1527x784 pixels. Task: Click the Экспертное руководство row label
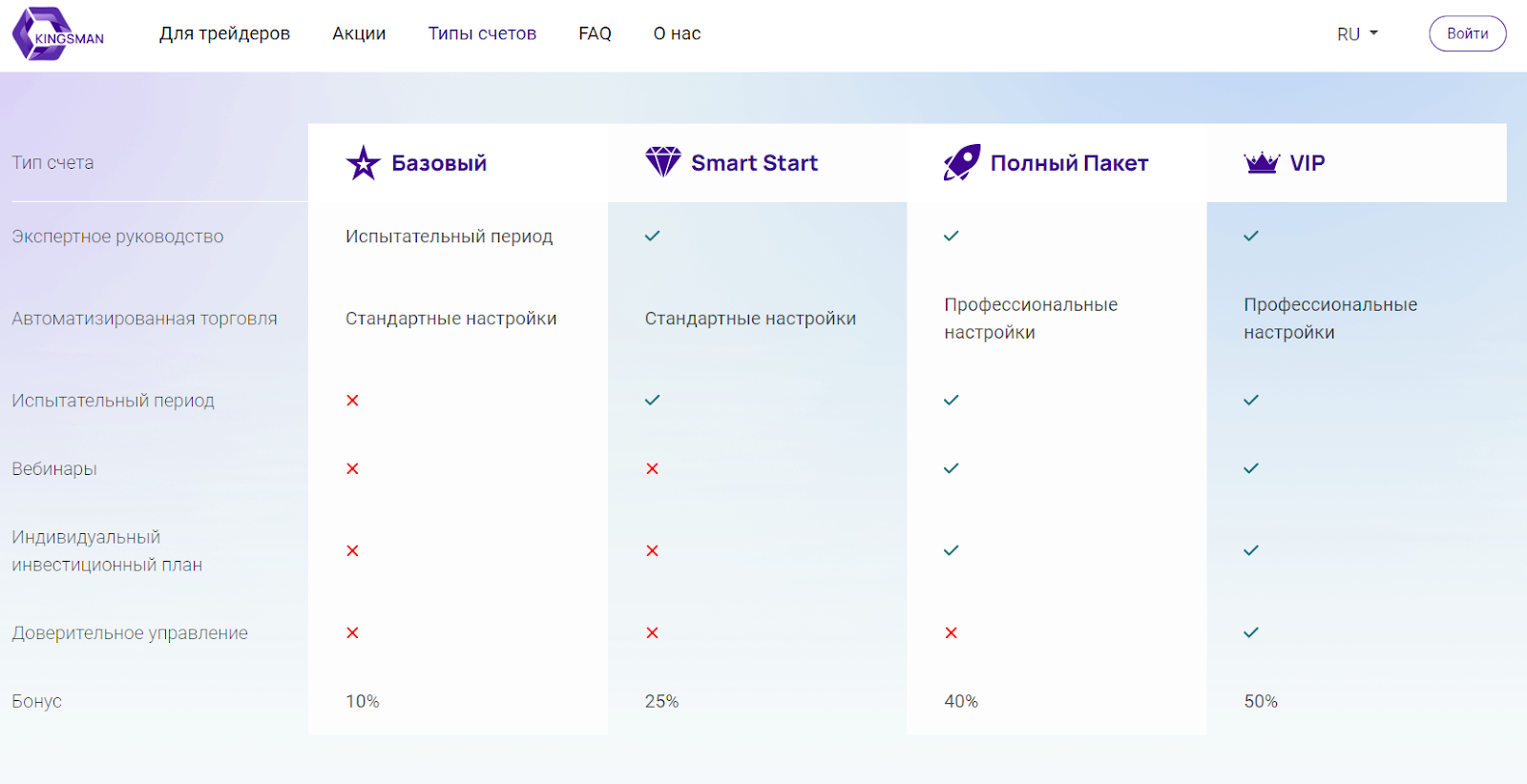click(x=117, y=237)
